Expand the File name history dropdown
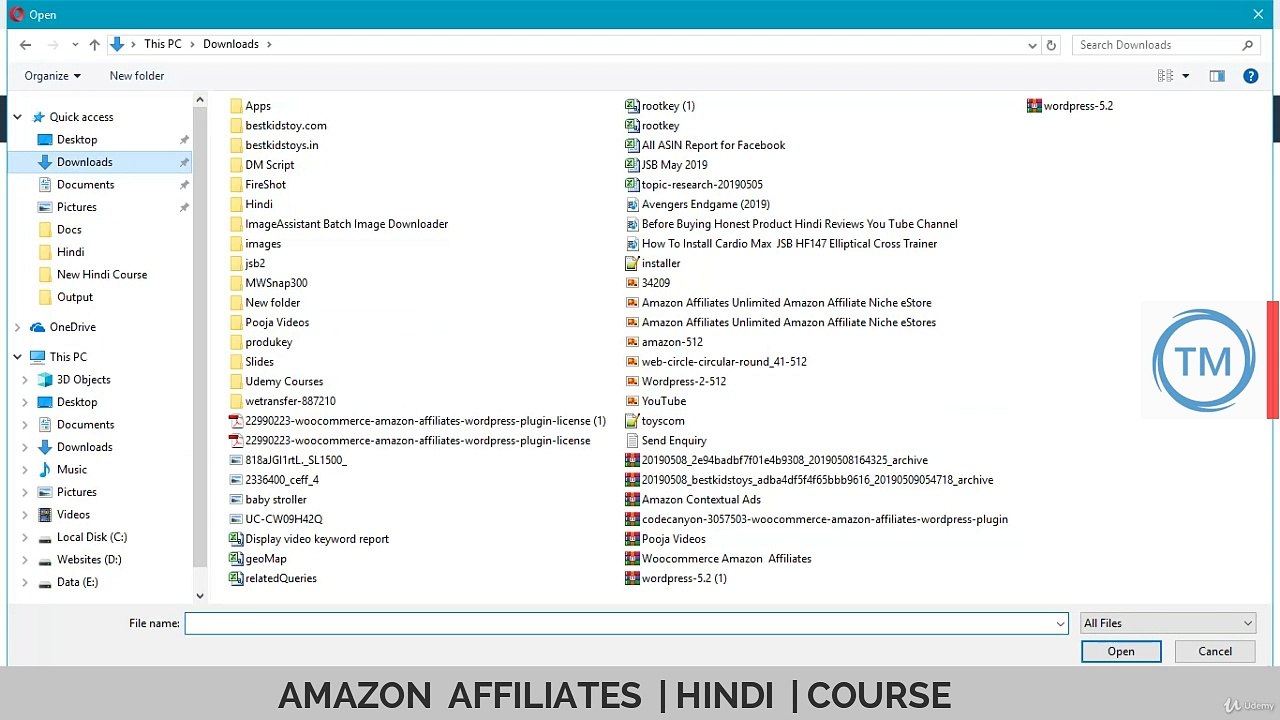Screen dimensions: 1280x720 tap(1060, 624)
